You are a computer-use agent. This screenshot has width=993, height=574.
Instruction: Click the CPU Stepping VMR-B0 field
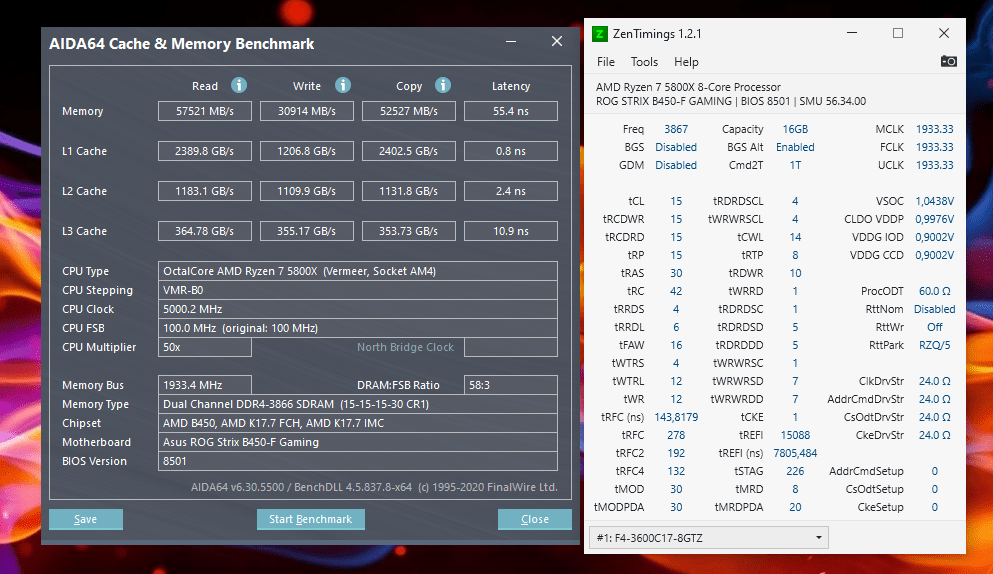click(x=358, y=290)
